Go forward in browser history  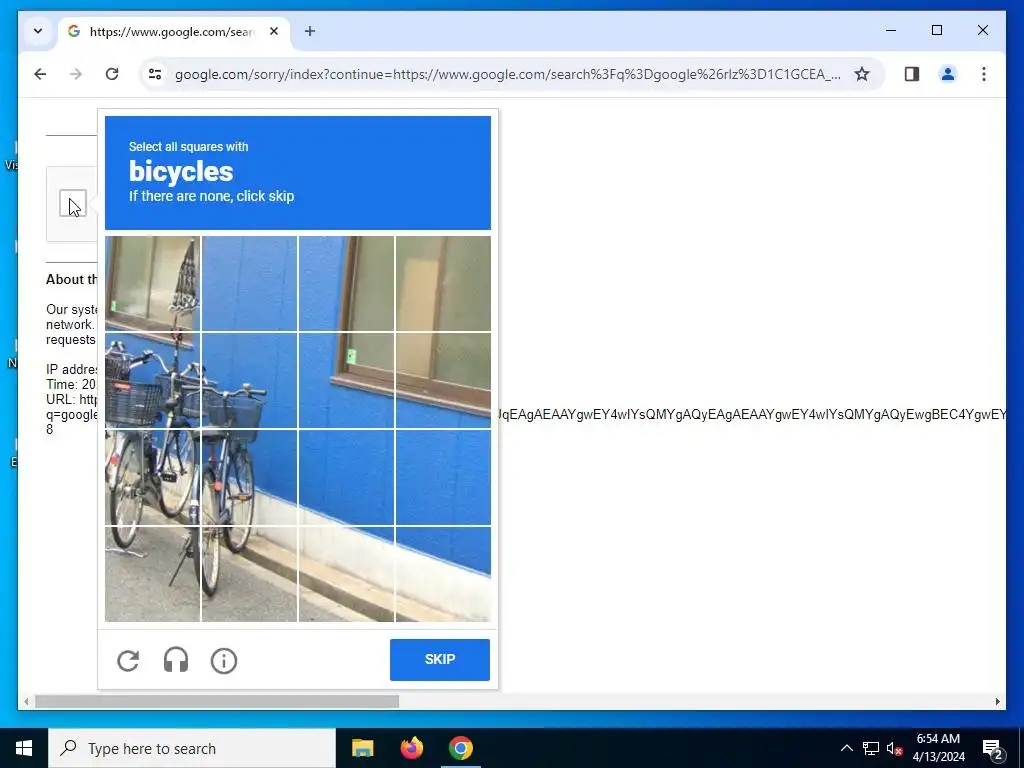pos(76,74)
